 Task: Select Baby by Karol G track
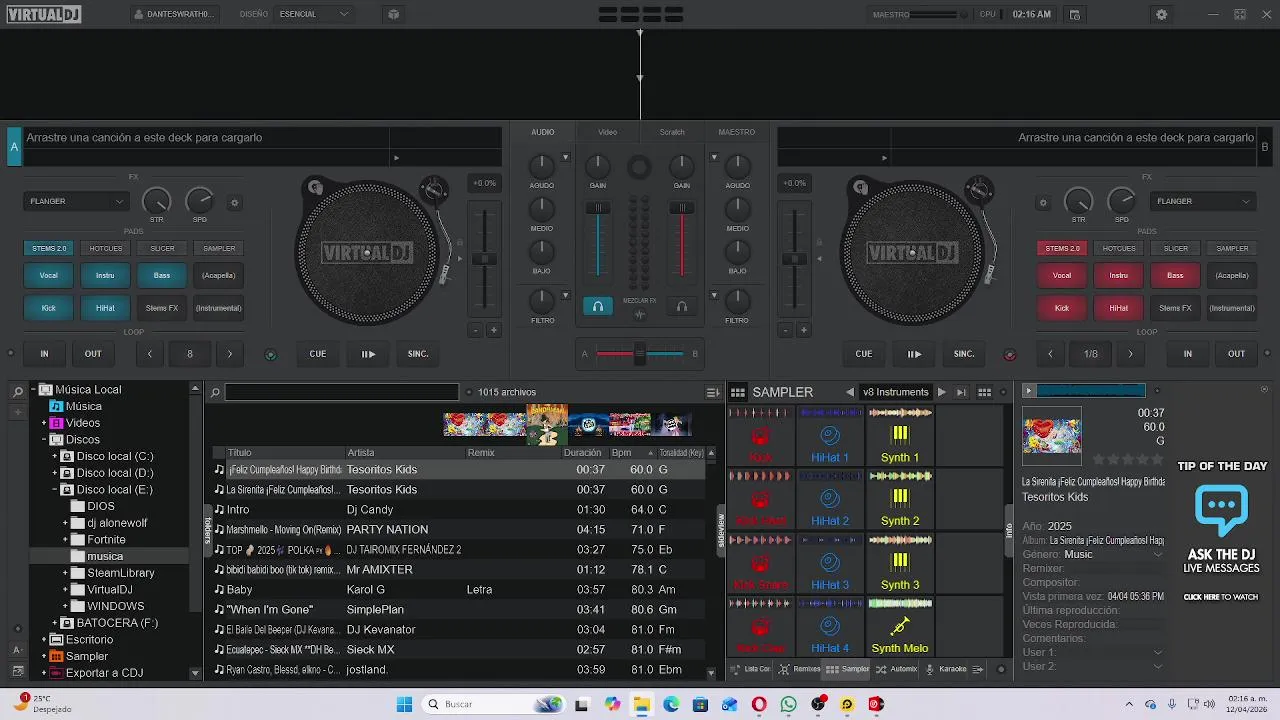tap(460, 590)
